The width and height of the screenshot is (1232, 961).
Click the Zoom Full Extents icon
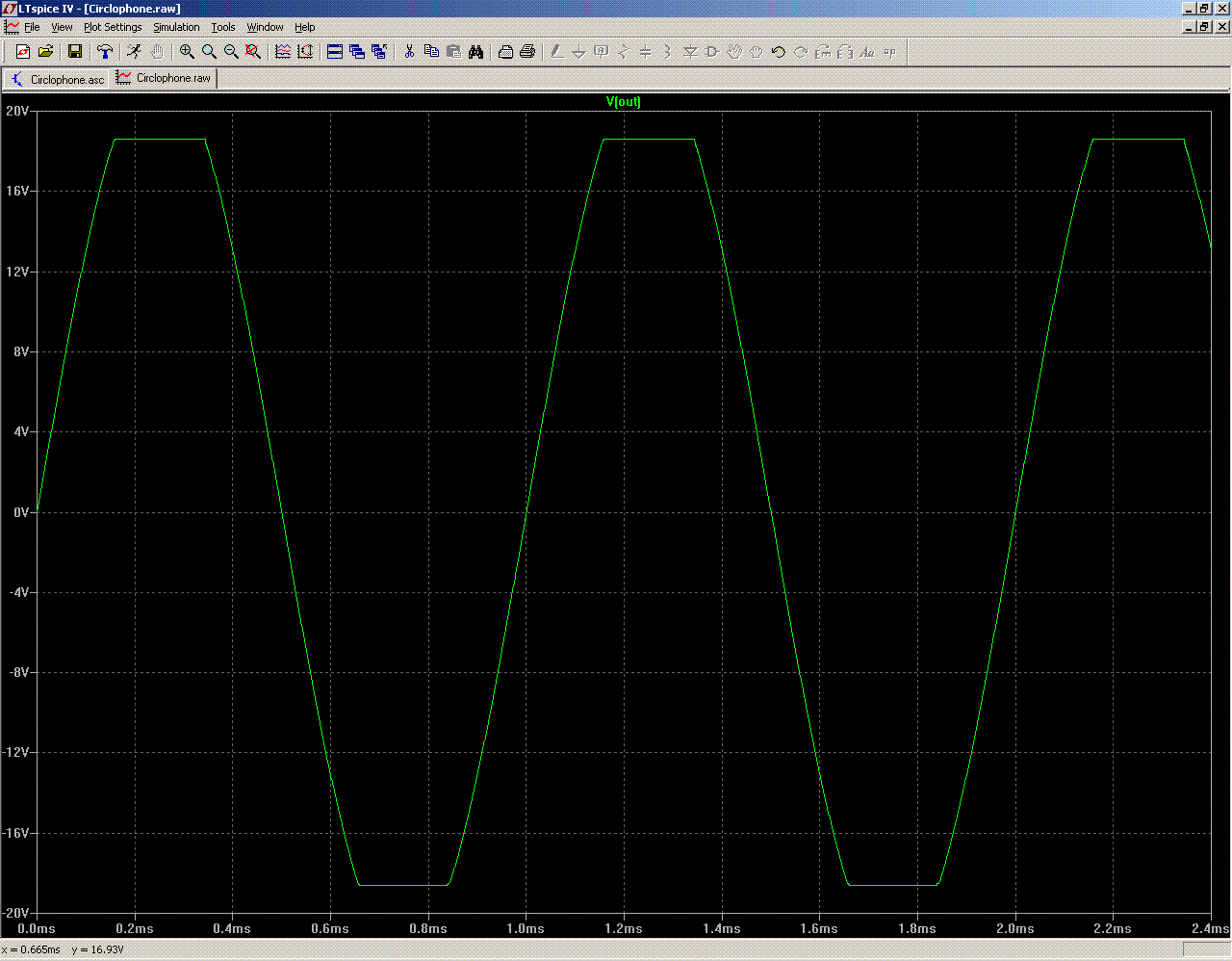coord(253,52)
